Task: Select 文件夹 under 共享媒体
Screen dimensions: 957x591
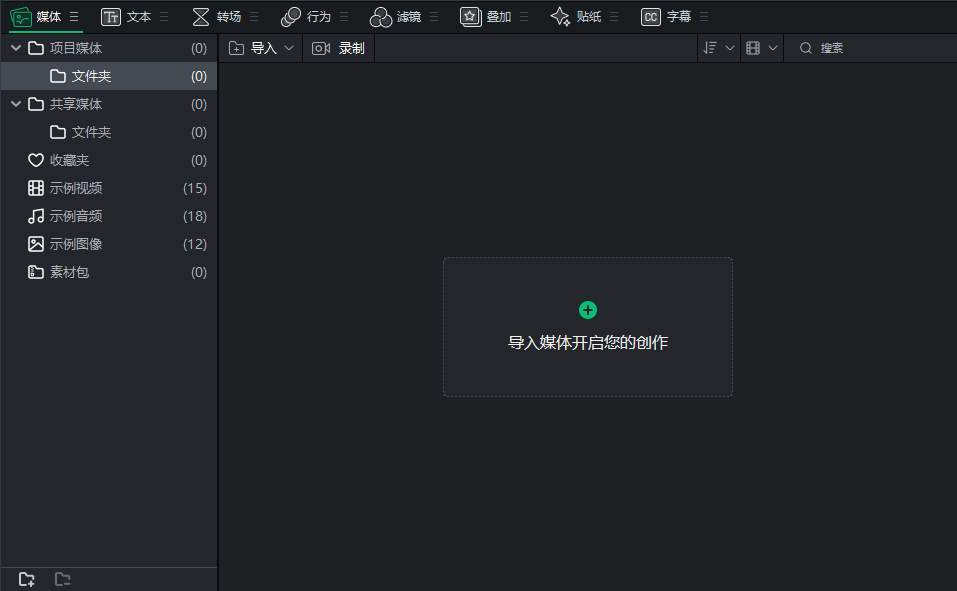Action: tap(109, 132)
